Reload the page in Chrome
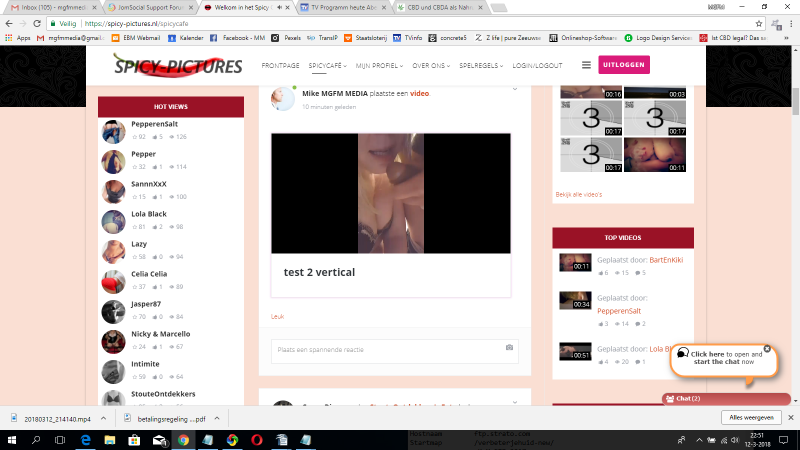This screenshot has height=450, width=800. [37, 23]
